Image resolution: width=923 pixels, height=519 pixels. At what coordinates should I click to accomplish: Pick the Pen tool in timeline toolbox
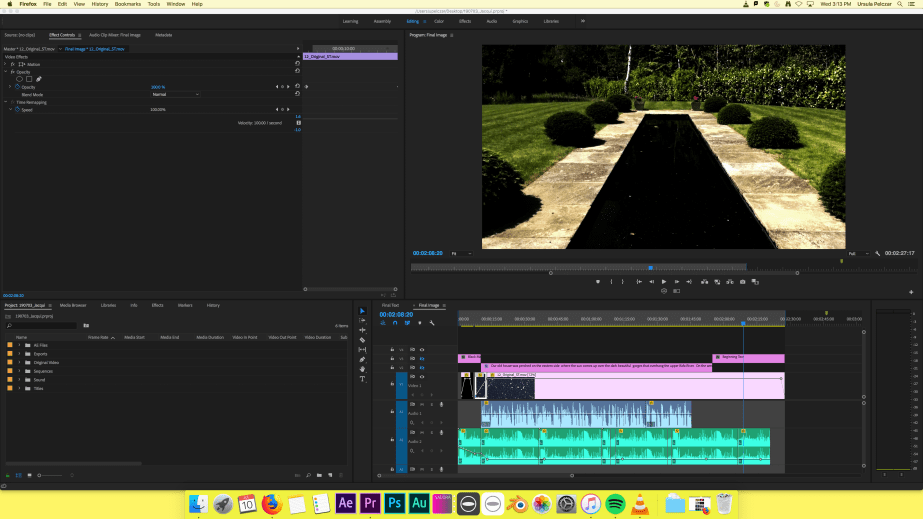point(362,359)
